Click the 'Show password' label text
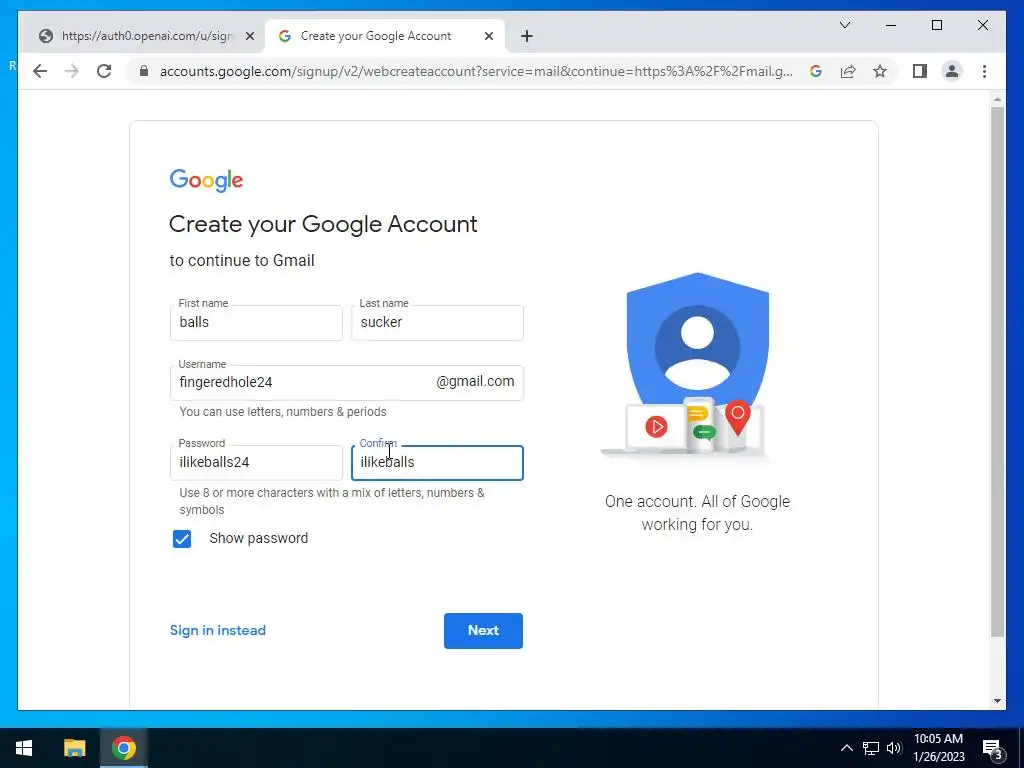 259,539
